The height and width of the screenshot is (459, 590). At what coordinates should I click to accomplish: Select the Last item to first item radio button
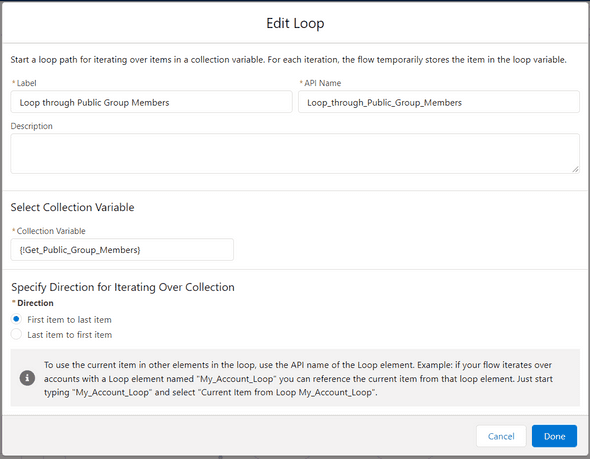point(16,334)
